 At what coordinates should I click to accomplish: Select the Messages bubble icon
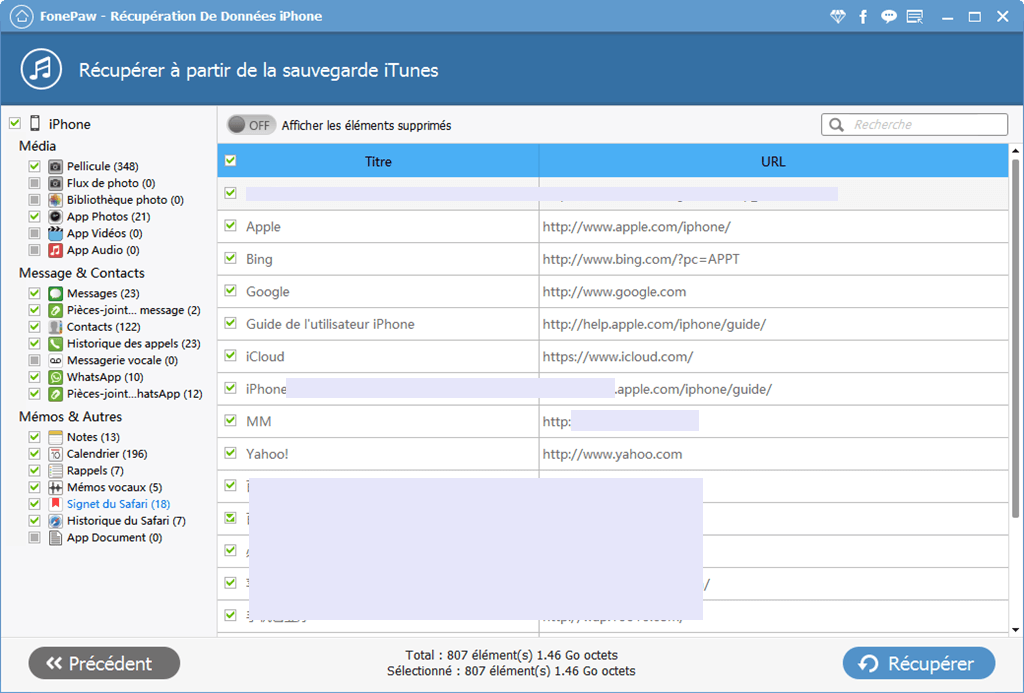(56, 293)
